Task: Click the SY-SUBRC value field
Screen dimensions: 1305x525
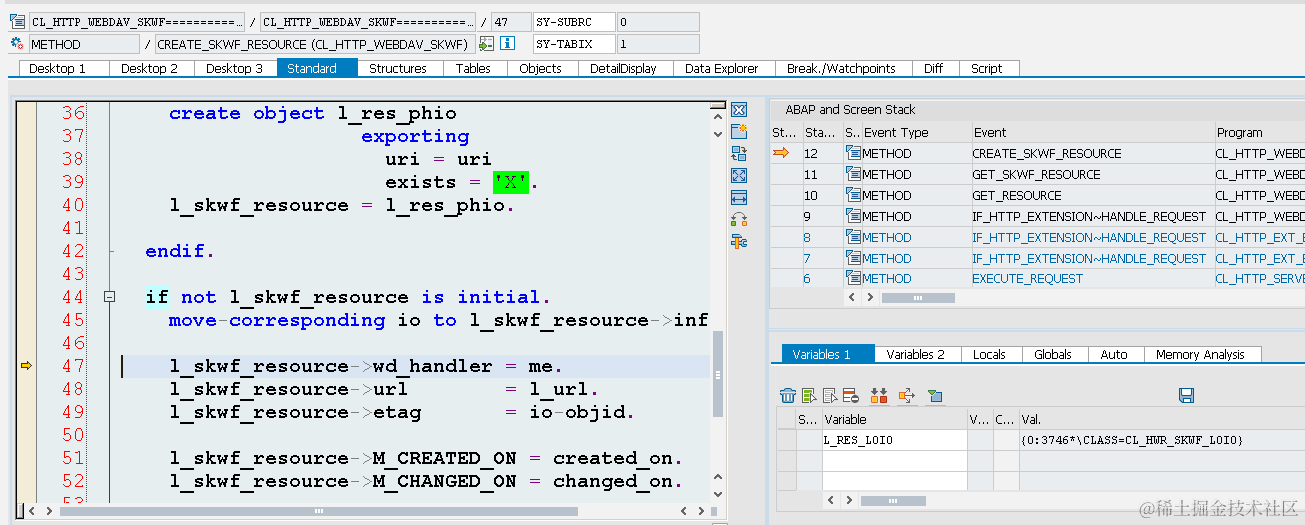Action: pos(657,21)
